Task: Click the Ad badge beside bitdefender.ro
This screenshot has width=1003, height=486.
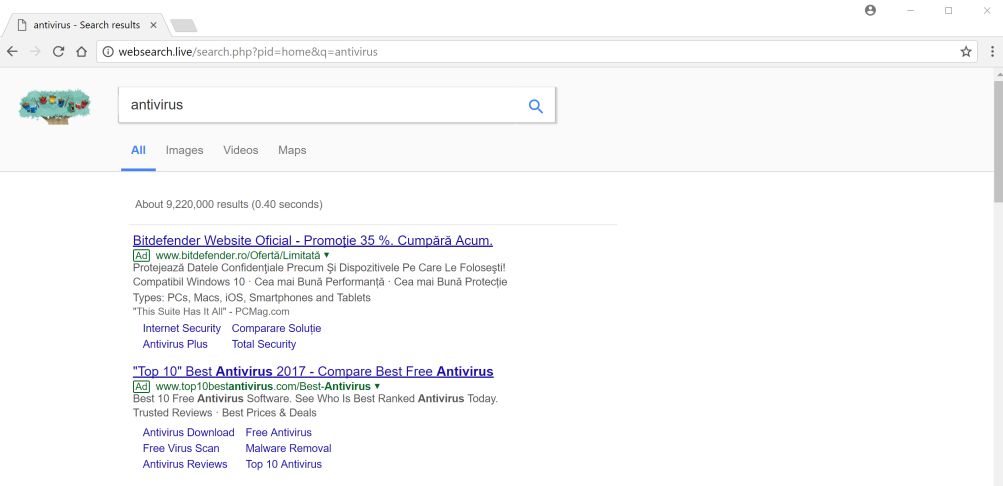Action: coord(141,255)
